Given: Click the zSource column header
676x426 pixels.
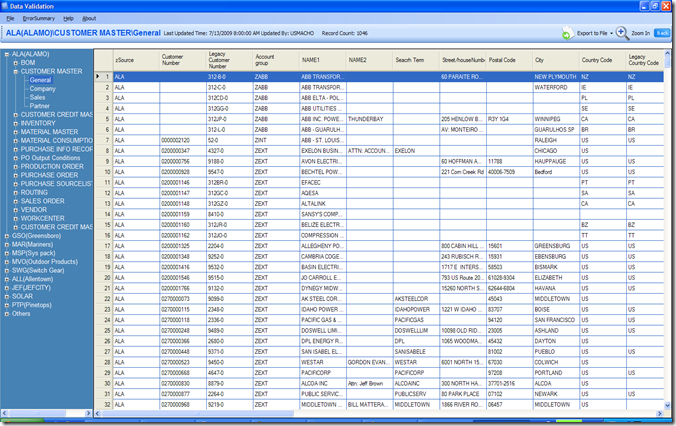Looking at the screenshot, I should coord(136,60).
